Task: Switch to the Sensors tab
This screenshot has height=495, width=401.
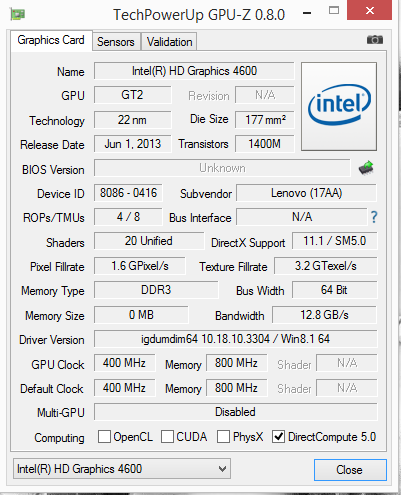Action: 116,42
